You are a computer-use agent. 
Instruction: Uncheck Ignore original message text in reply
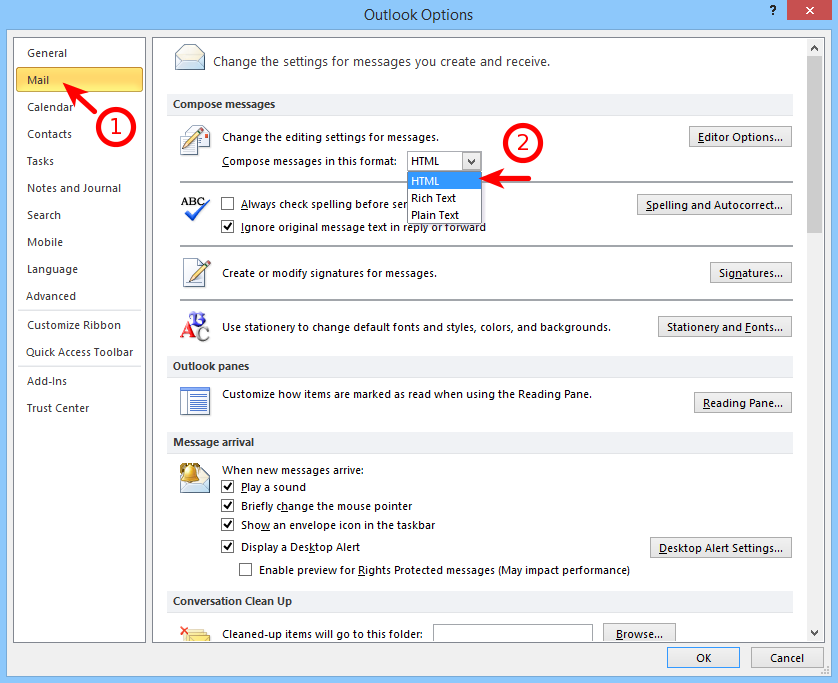click(228, 227)
